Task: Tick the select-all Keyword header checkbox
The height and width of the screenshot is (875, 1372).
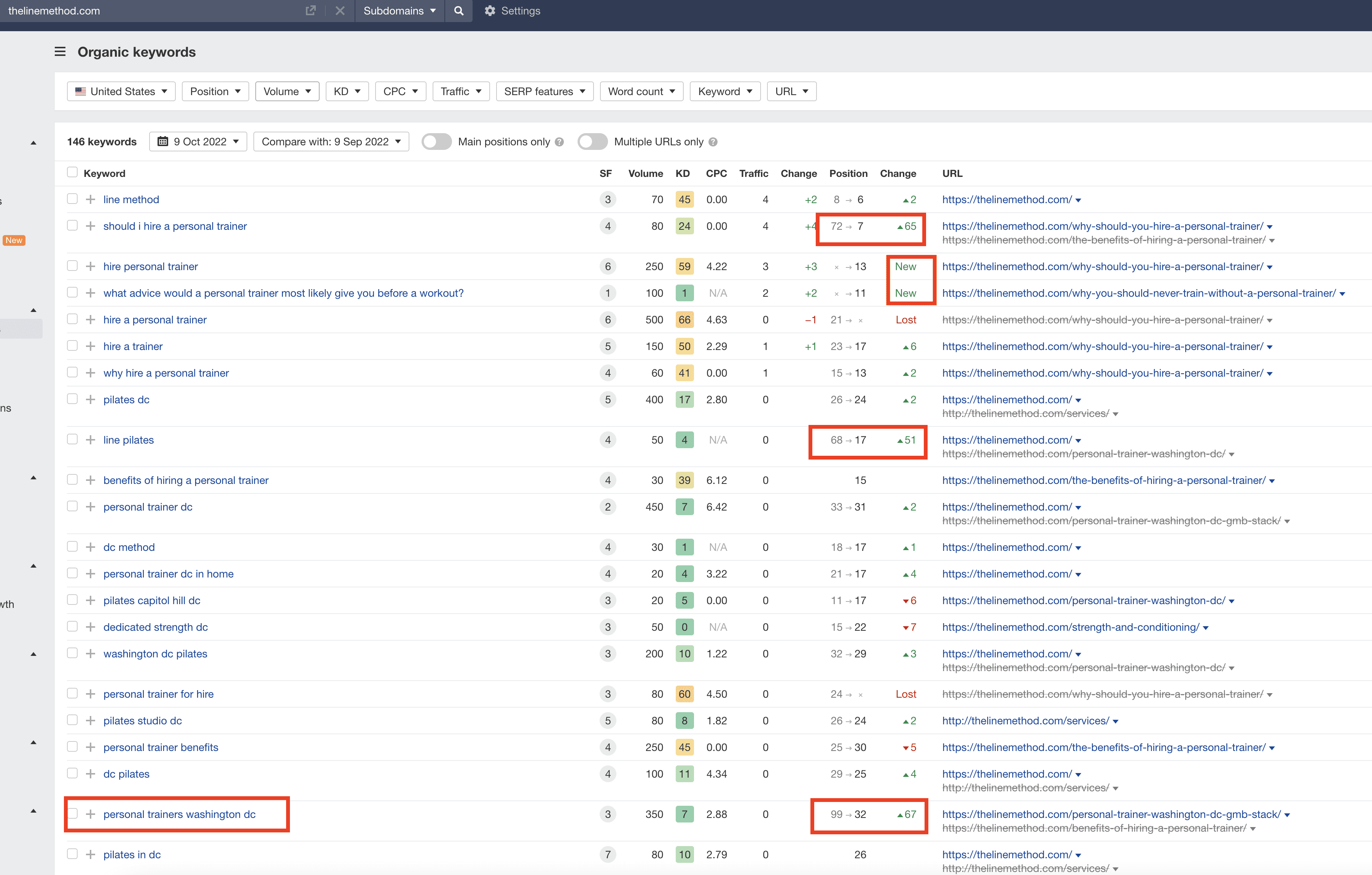Action: coord(72,173)
